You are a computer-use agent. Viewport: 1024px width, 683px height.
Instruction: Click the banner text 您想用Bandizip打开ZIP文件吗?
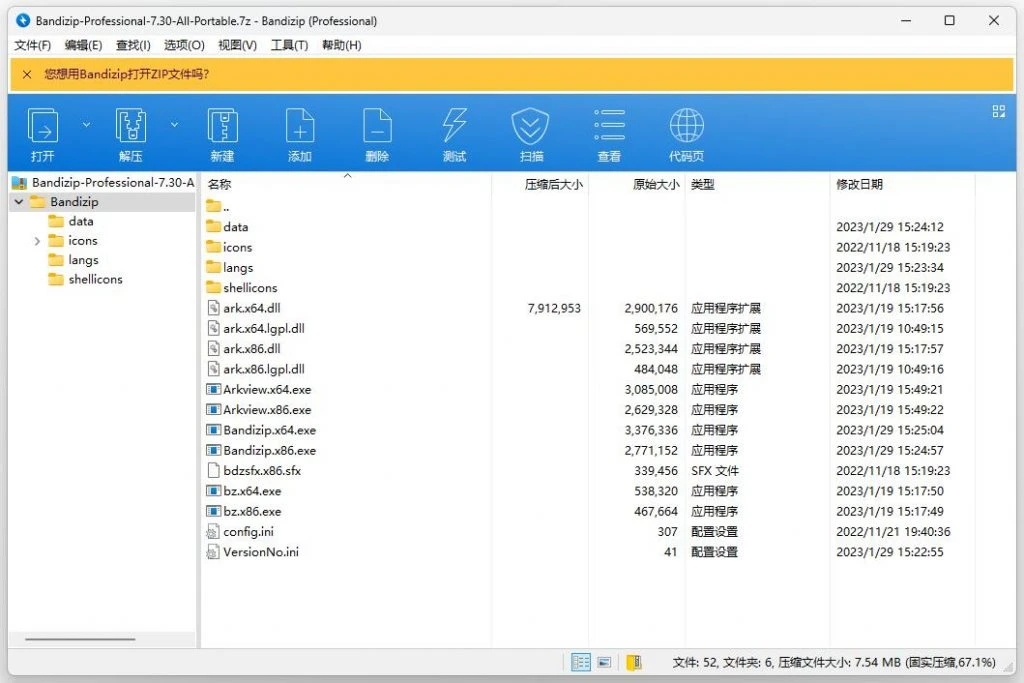point(127,74)
